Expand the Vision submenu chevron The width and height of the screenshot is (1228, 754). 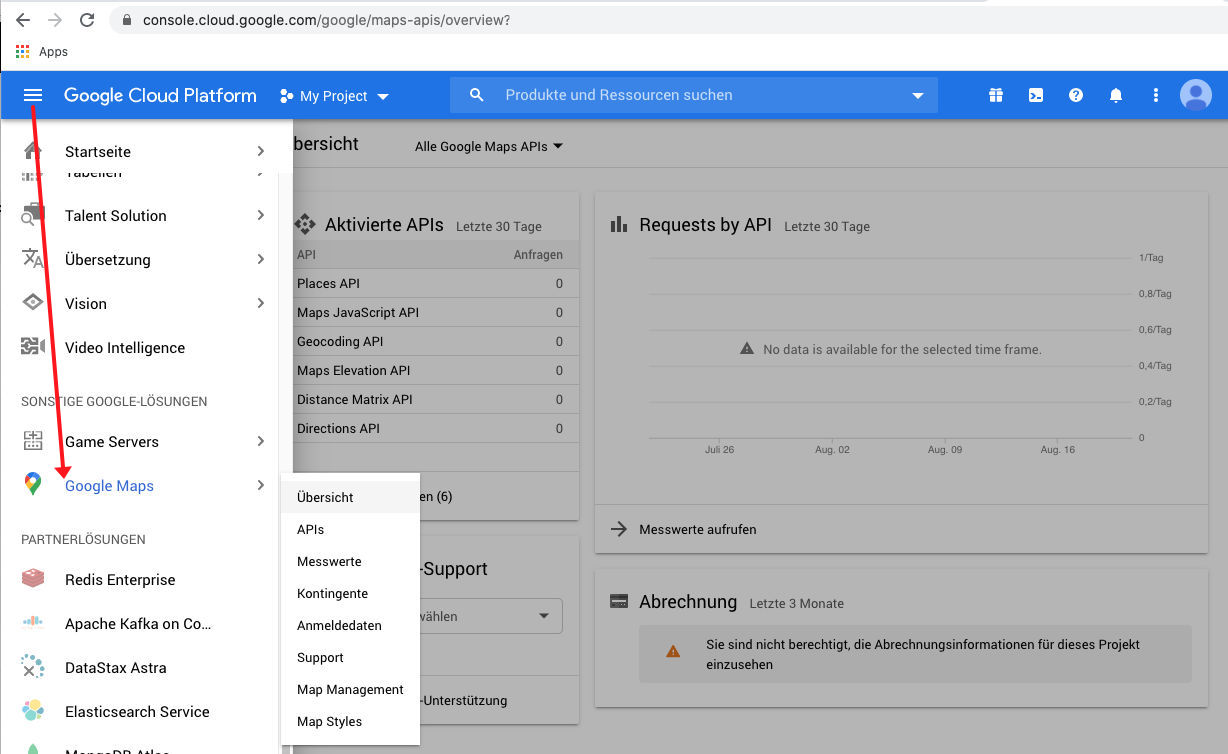(x=260, y=303)
